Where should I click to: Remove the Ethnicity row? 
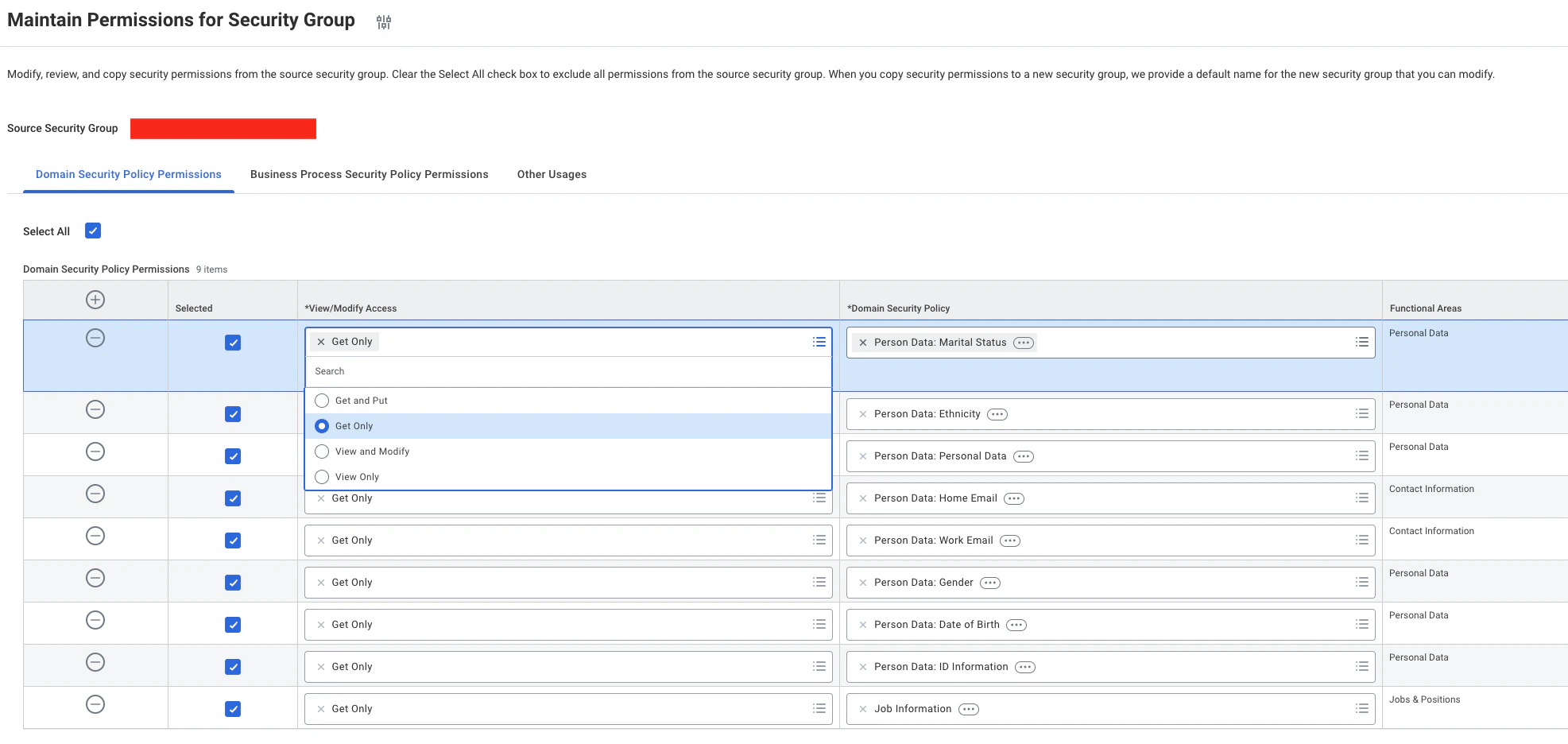pyautogui.click(x=95, y=409)
